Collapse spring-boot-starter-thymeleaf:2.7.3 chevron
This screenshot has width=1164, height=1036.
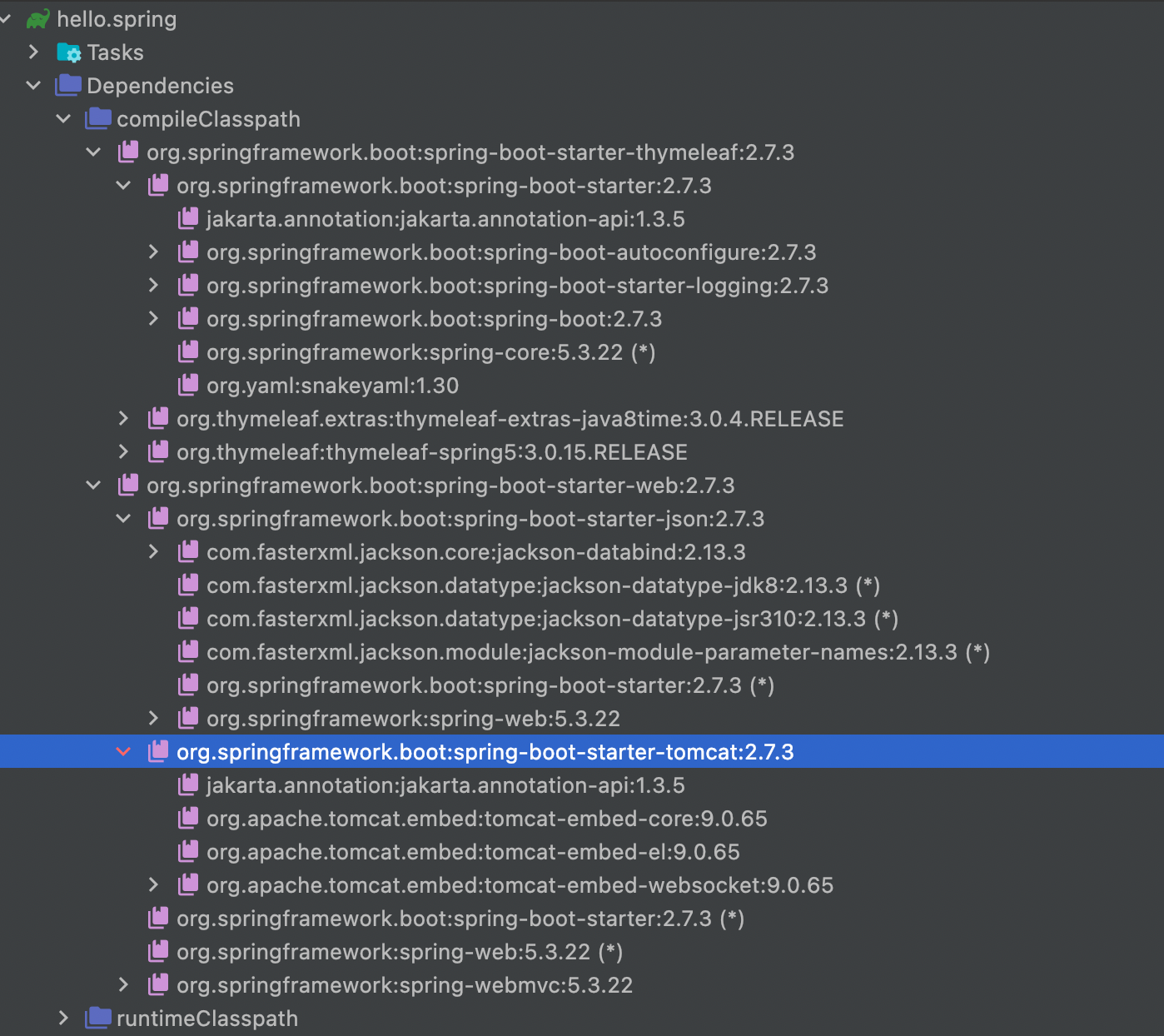93,152
